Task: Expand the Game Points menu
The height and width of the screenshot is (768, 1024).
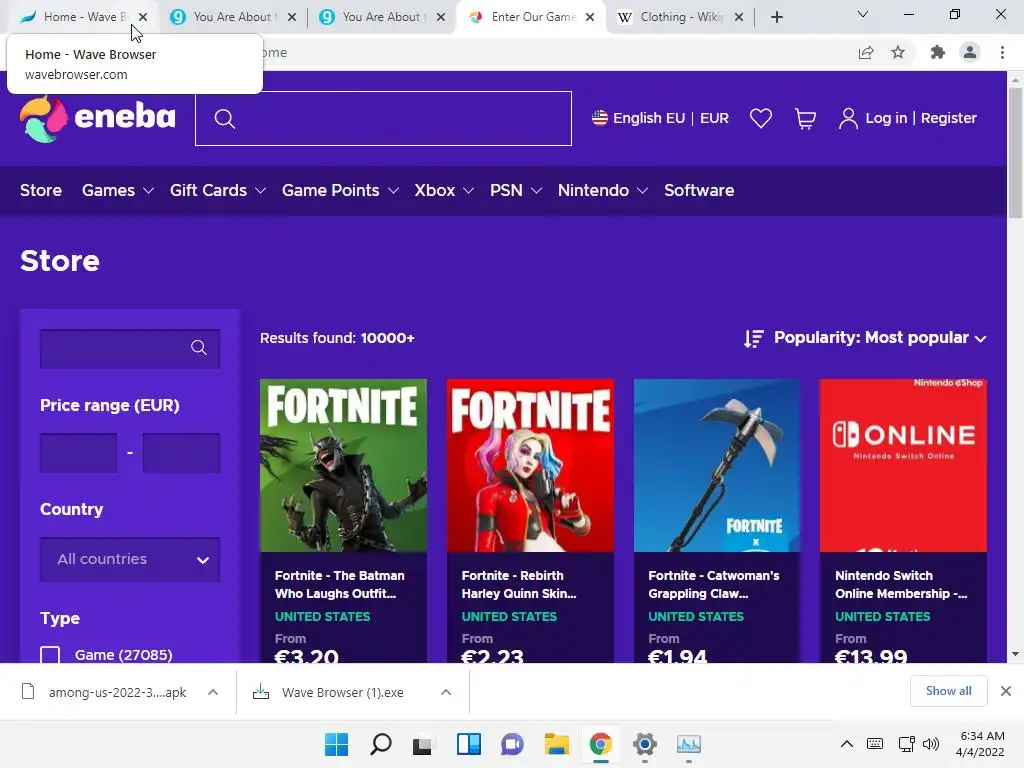Action: pyautogui.click(x=340, y=190)
